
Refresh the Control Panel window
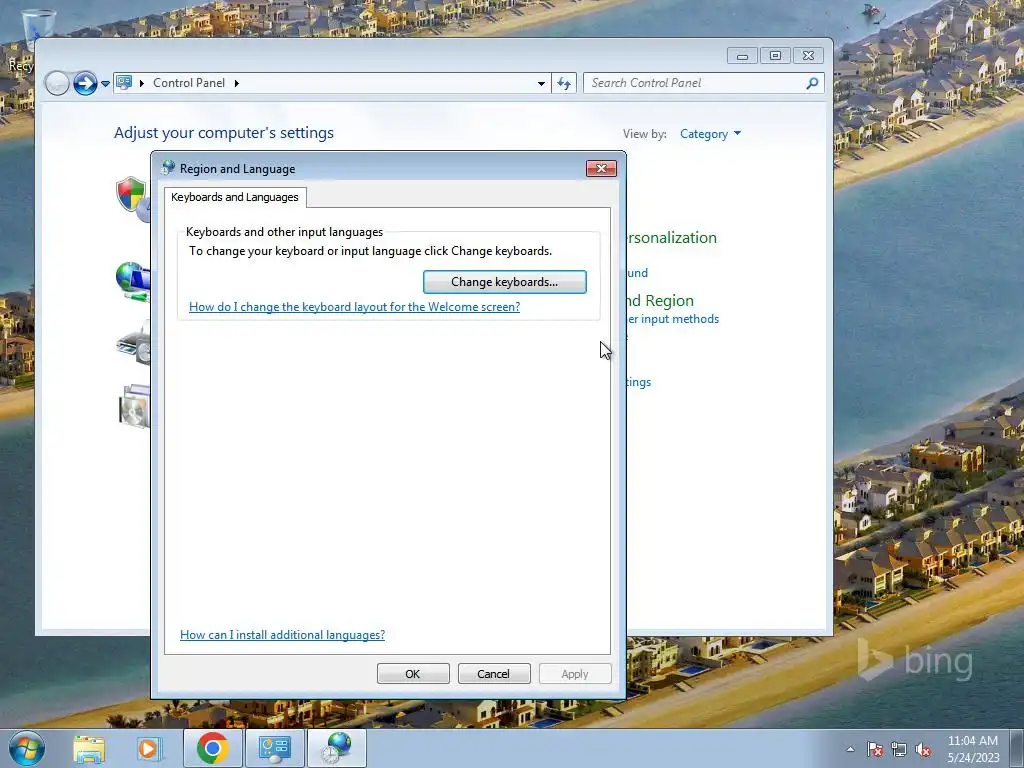tap(564, 84)
